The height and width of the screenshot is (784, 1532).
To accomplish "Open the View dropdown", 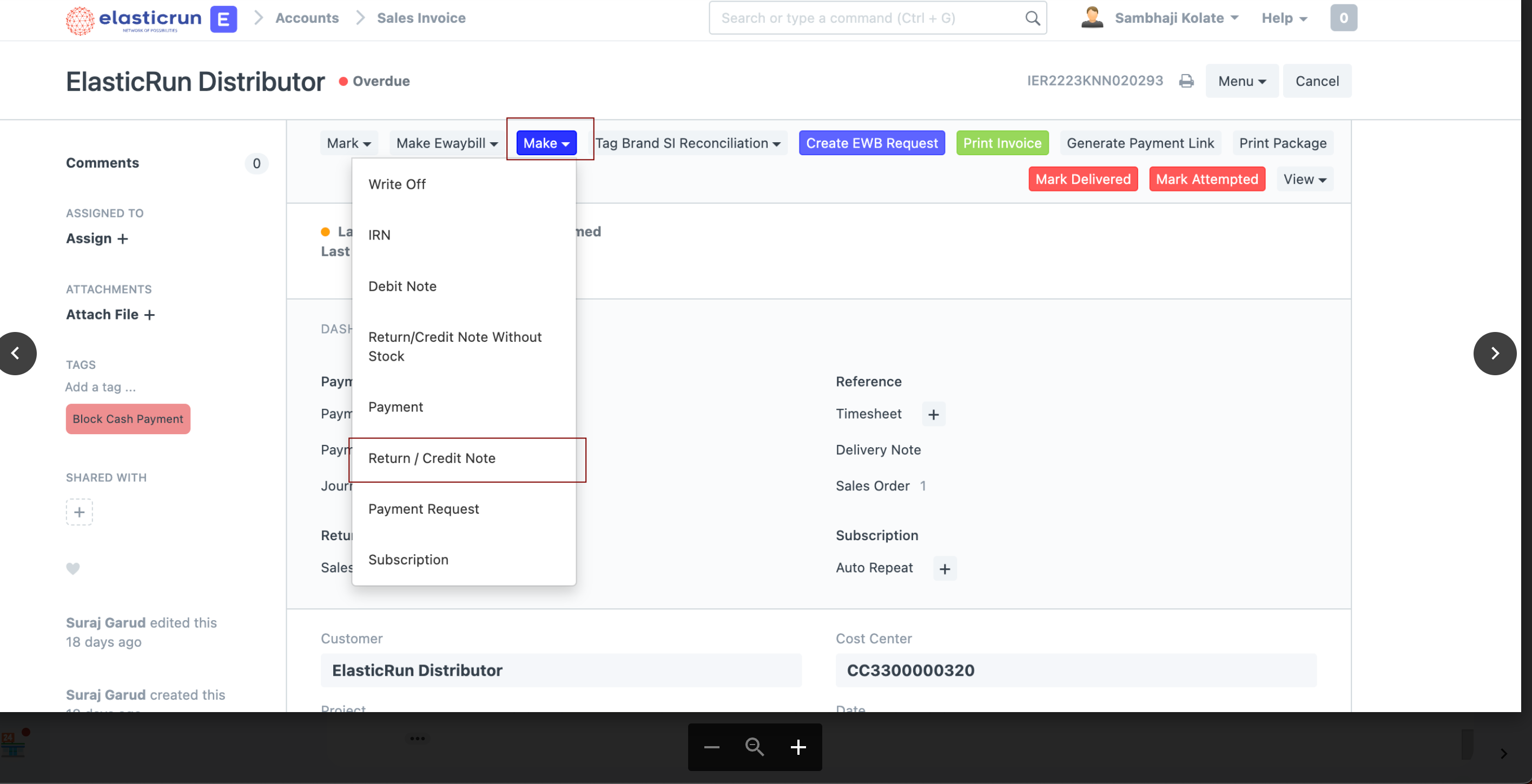I will [1304, 180].
